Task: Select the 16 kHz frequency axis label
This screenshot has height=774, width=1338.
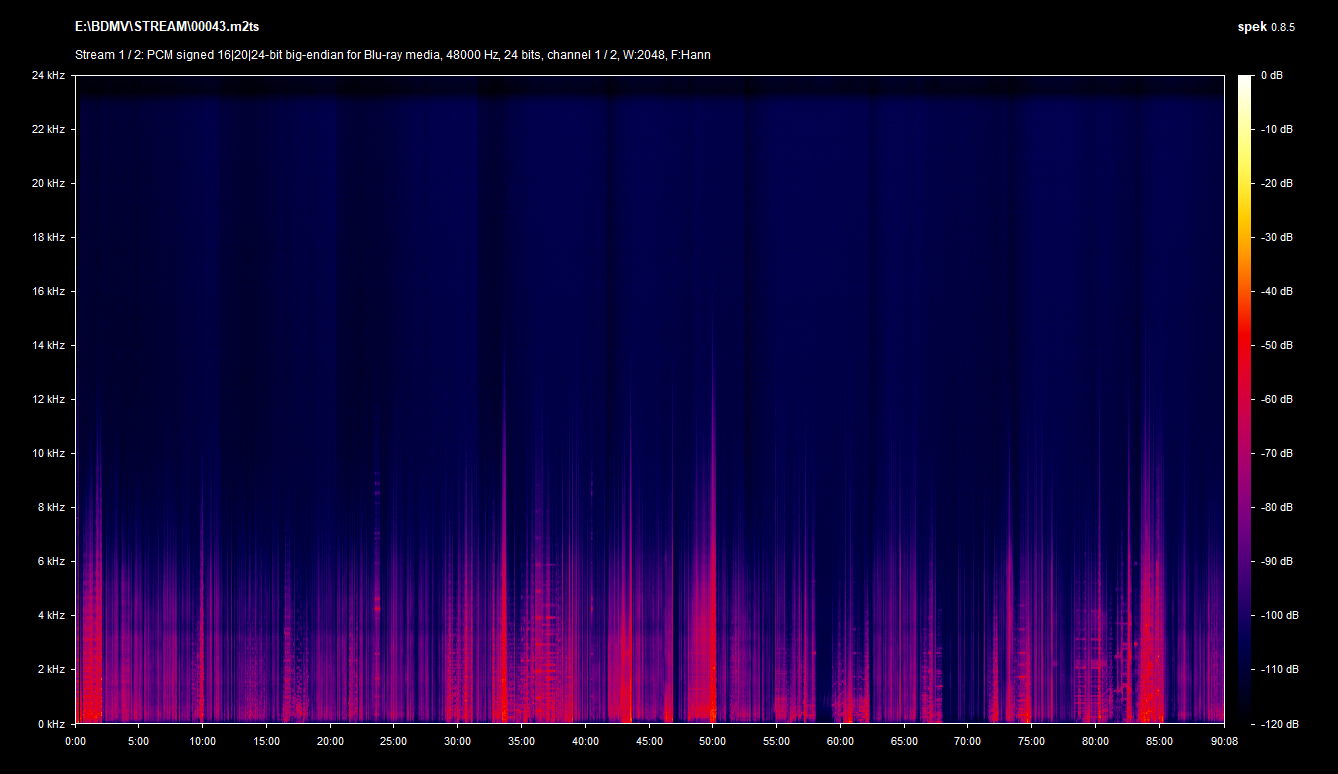Action: (48, 292)
